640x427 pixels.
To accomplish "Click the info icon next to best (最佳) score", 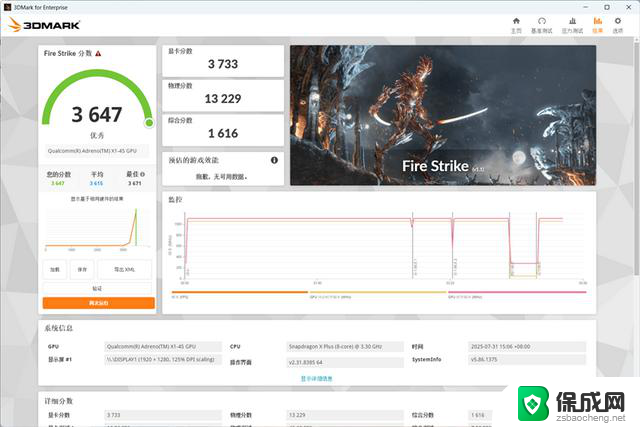I will pyautogui.click(x=142, y=174).
